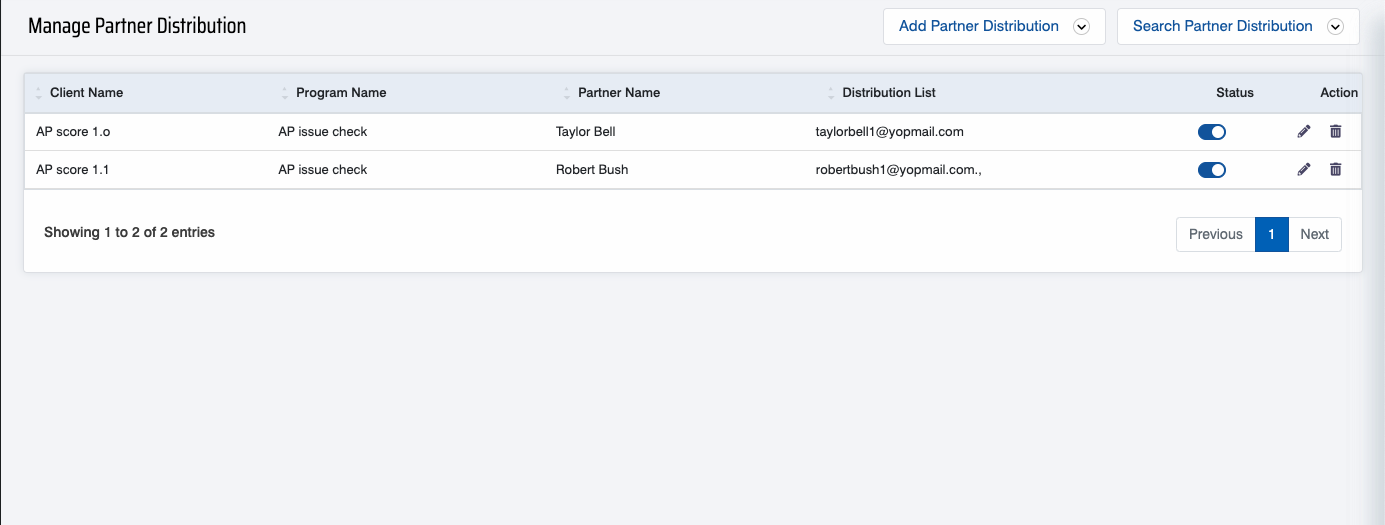Expand Search Partner Distribution chevron
This screenshot has width=1385, height=525.
pos(1335,27)
